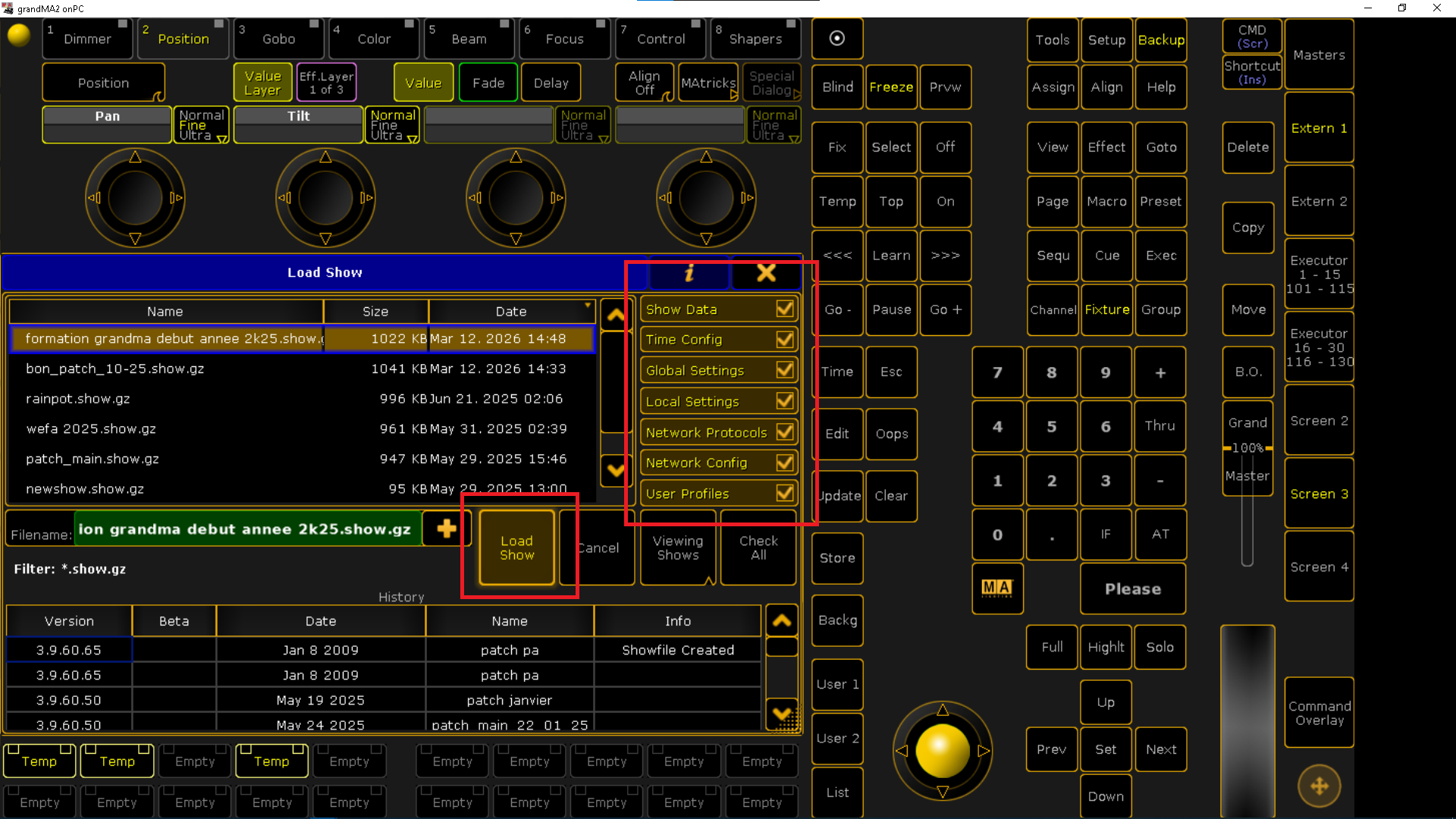
Task: Switch to the Dimmer tab
Action: pos(87,39)
